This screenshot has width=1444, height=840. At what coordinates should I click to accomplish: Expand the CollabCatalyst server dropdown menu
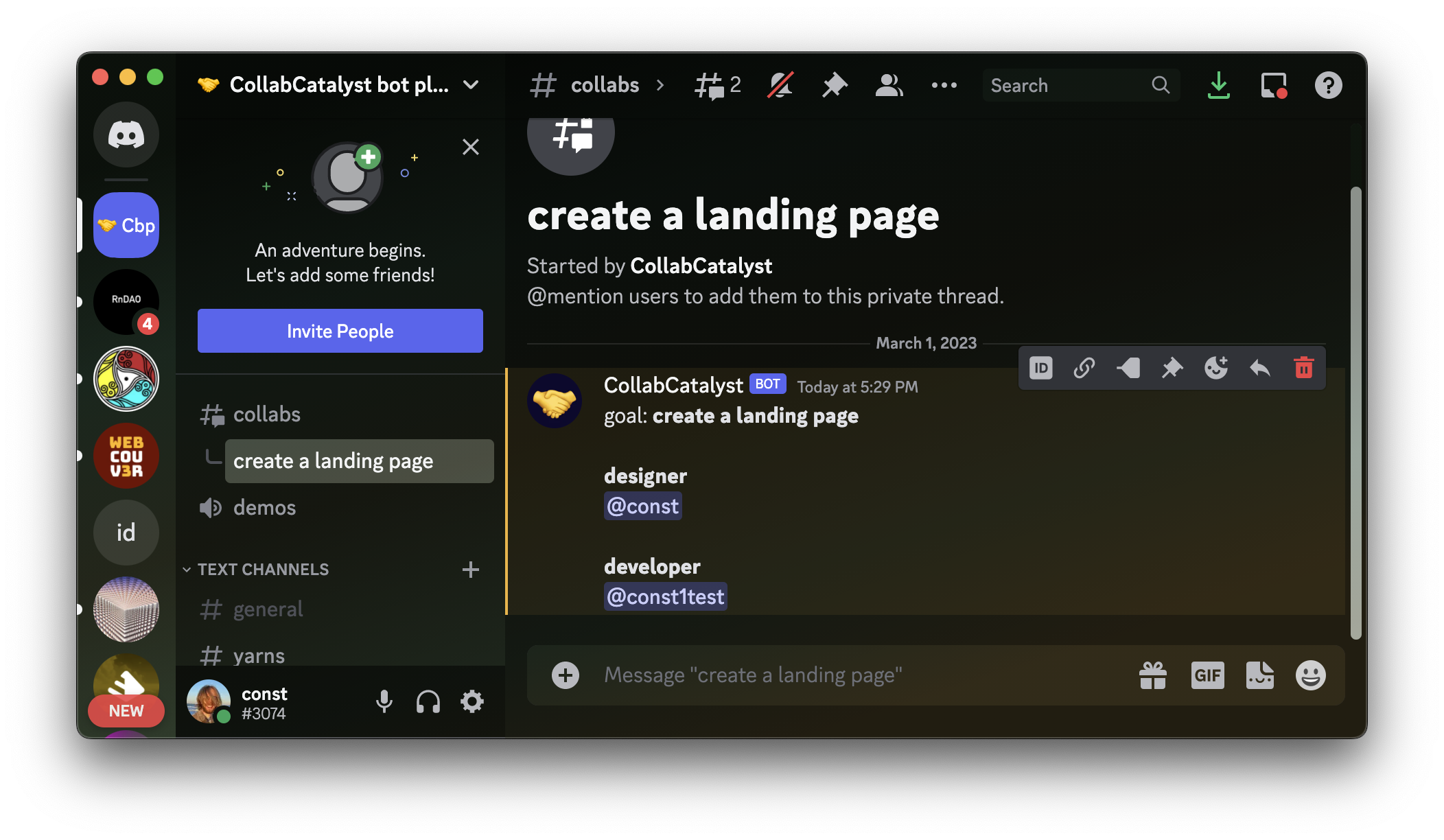coord(471,85)
